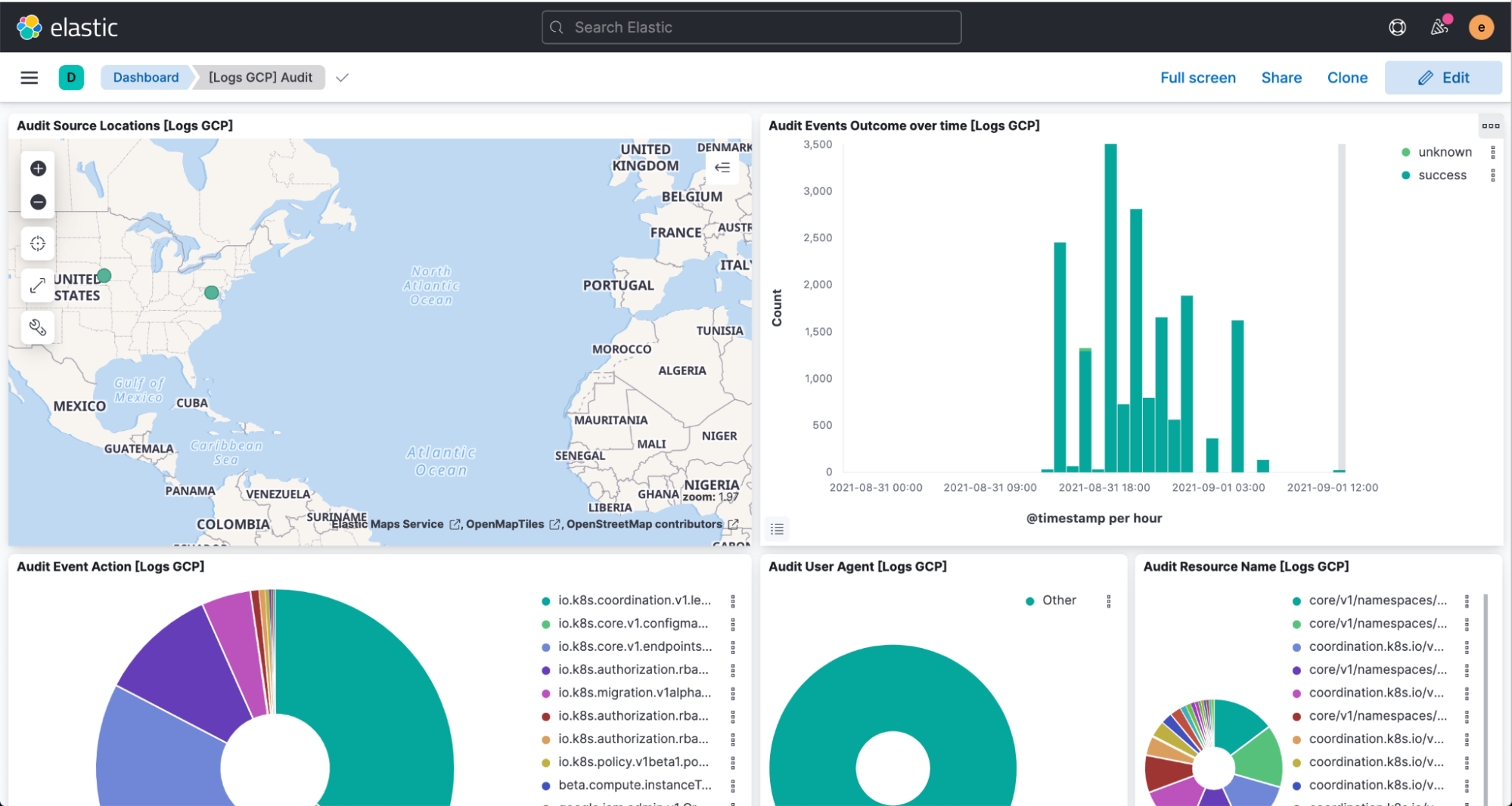The width and height of the screenshot is (1512, 806).
Task: Click the zoom out control on the map
Action: (37, 202)
